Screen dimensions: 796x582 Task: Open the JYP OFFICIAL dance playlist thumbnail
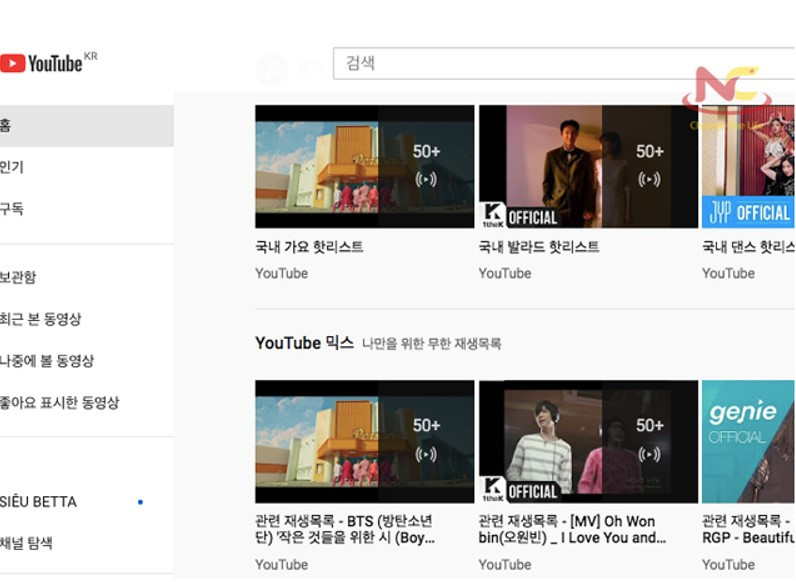pos(749,167)
